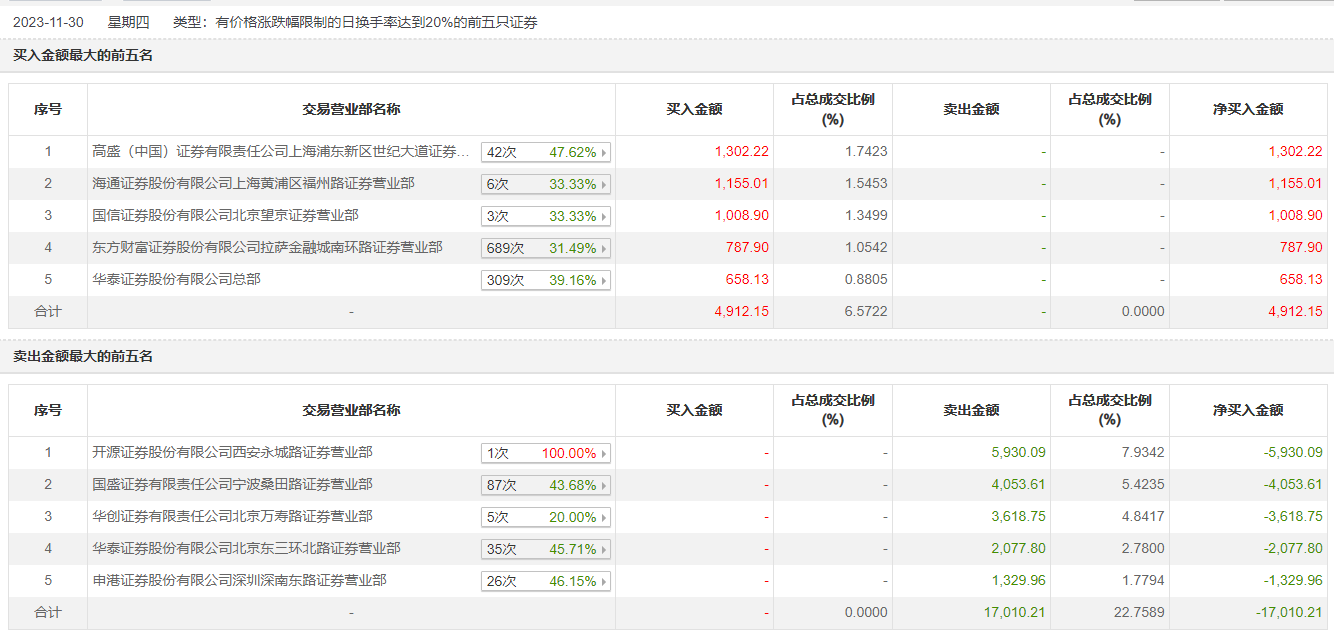Open 国信证券 北京望京 branch link
Screen dimensions: 1334x632
225,215
